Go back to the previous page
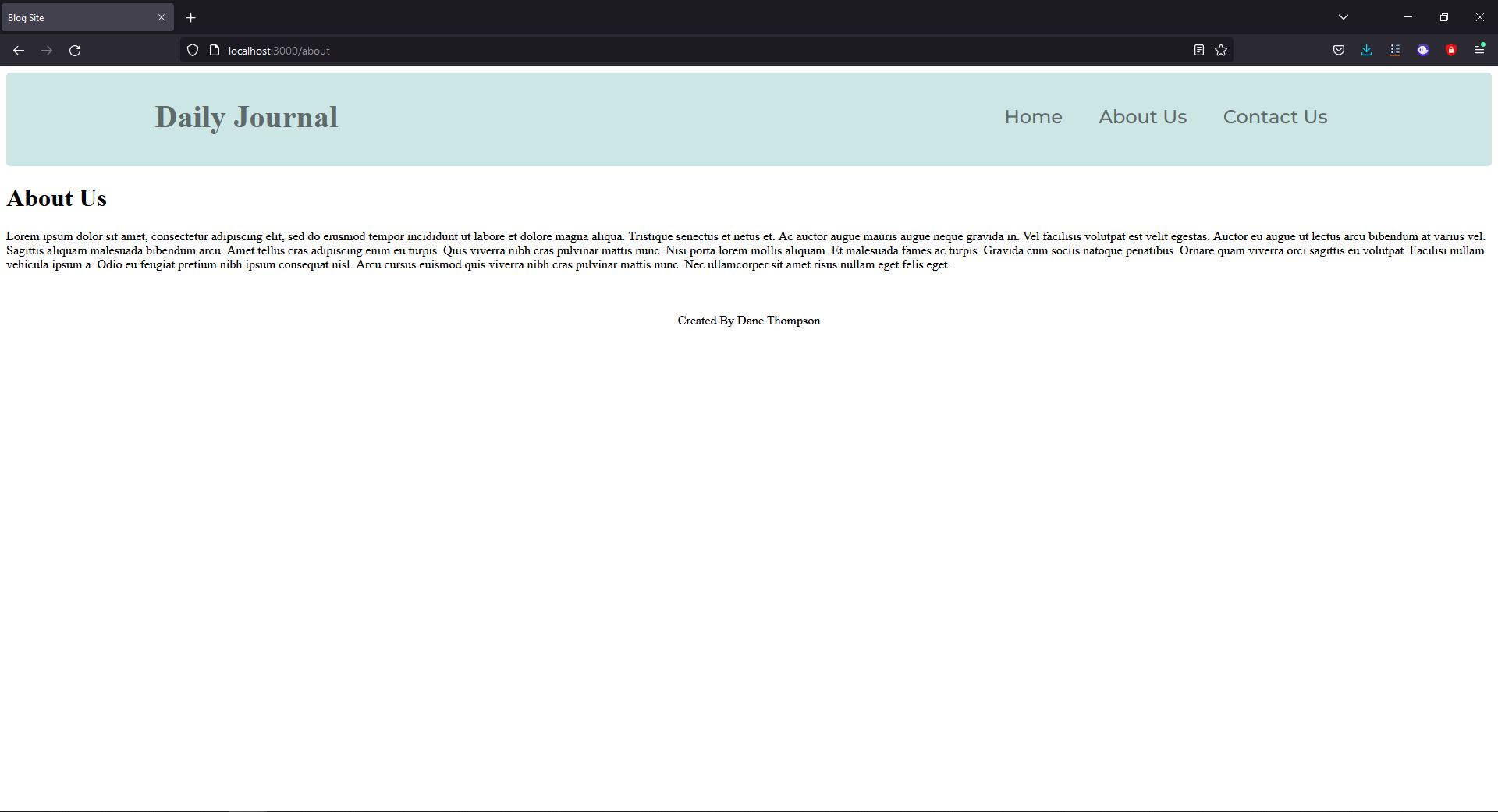 tap(19, 51)
